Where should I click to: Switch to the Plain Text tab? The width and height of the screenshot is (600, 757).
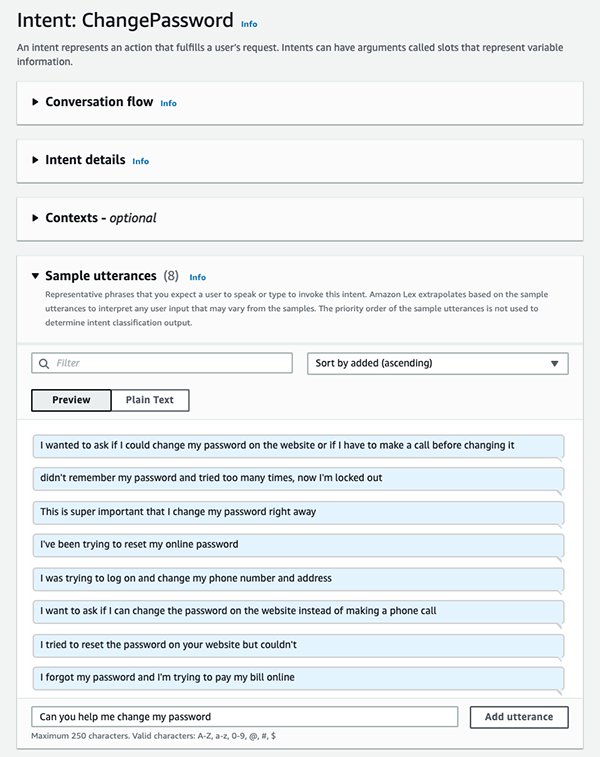point(150,400)
